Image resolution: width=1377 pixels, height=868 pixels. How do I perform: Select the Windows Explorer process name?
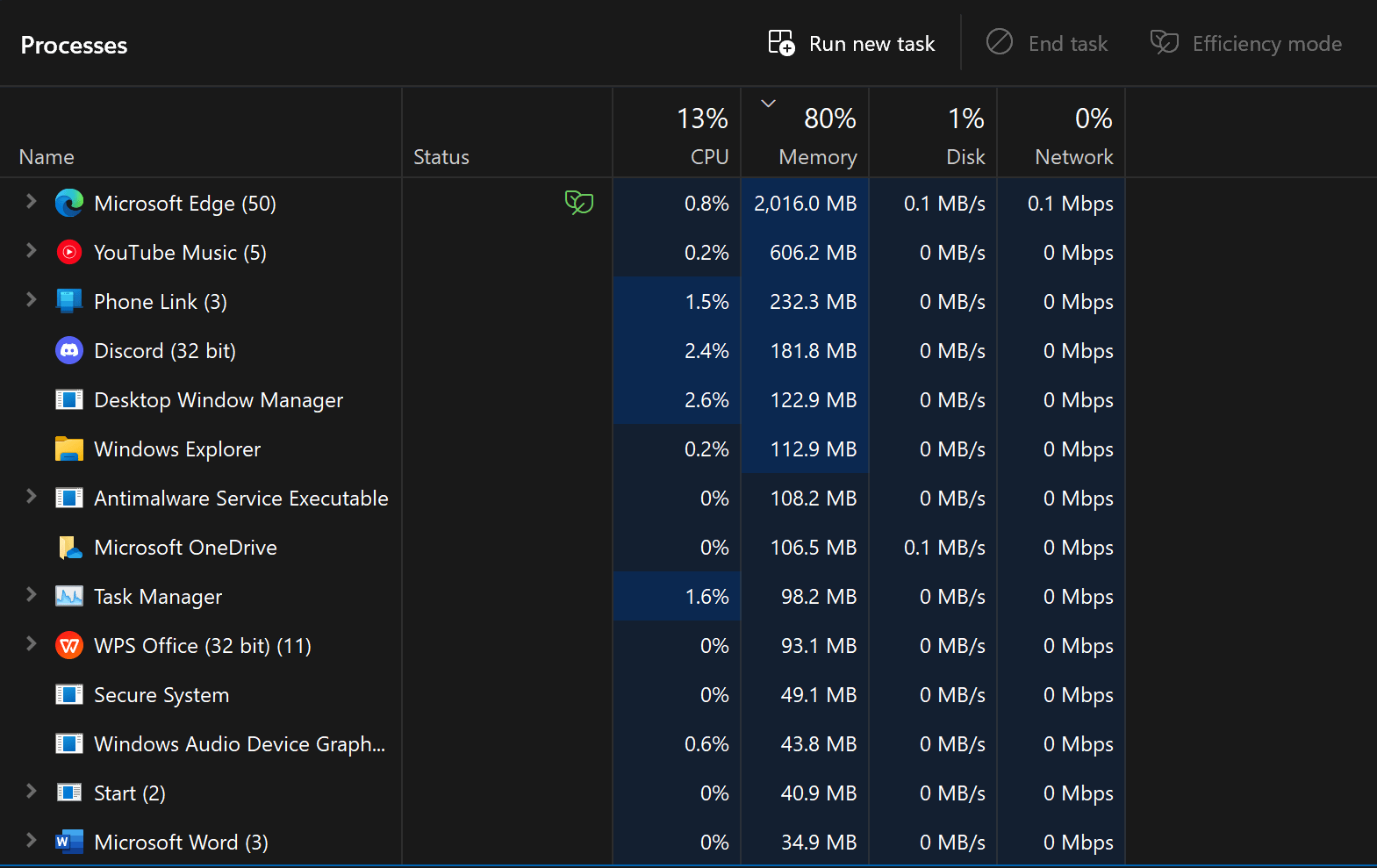coord(177,449)
